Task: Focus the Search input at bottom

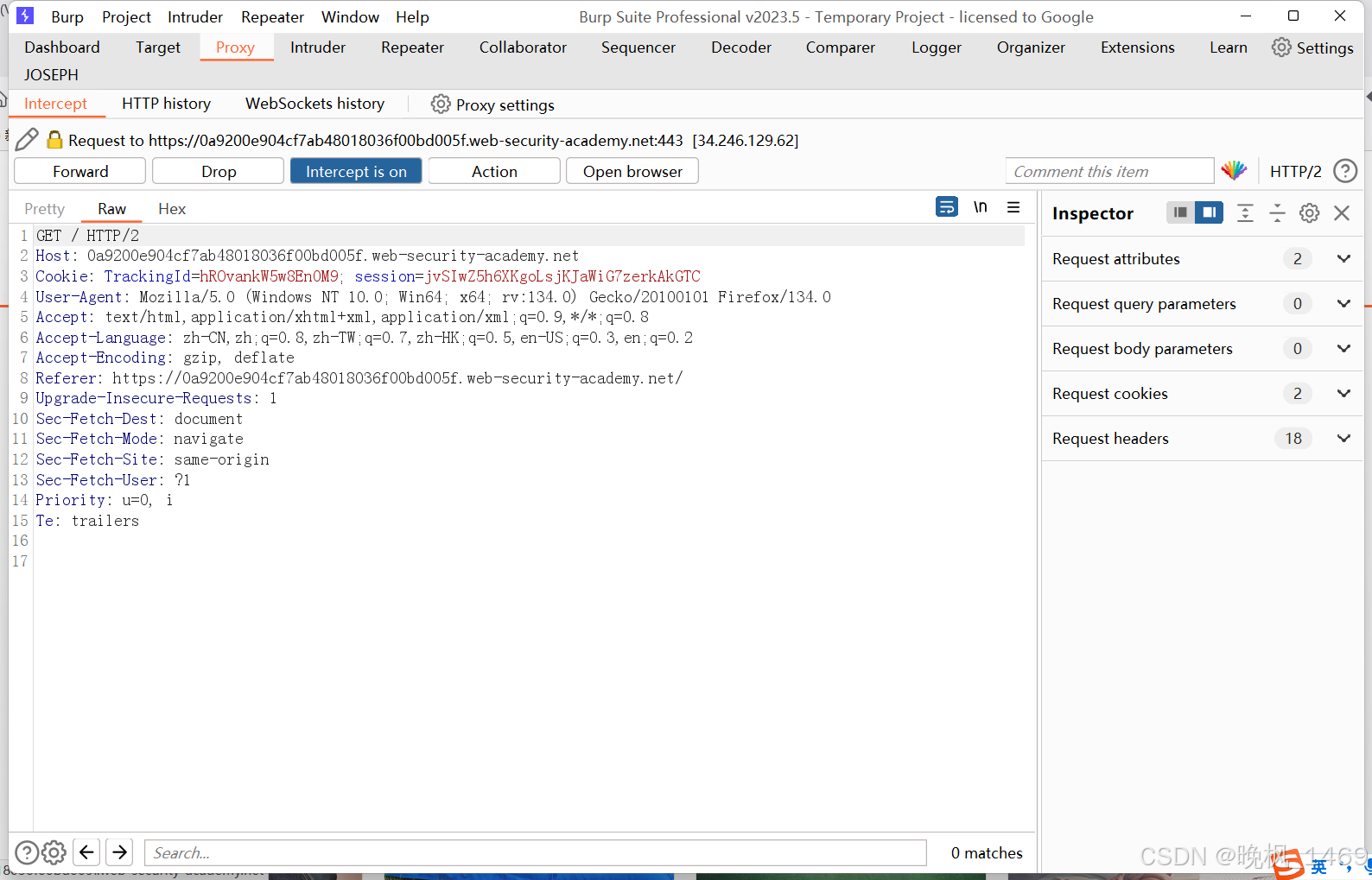Action: (x=536, y=853)
